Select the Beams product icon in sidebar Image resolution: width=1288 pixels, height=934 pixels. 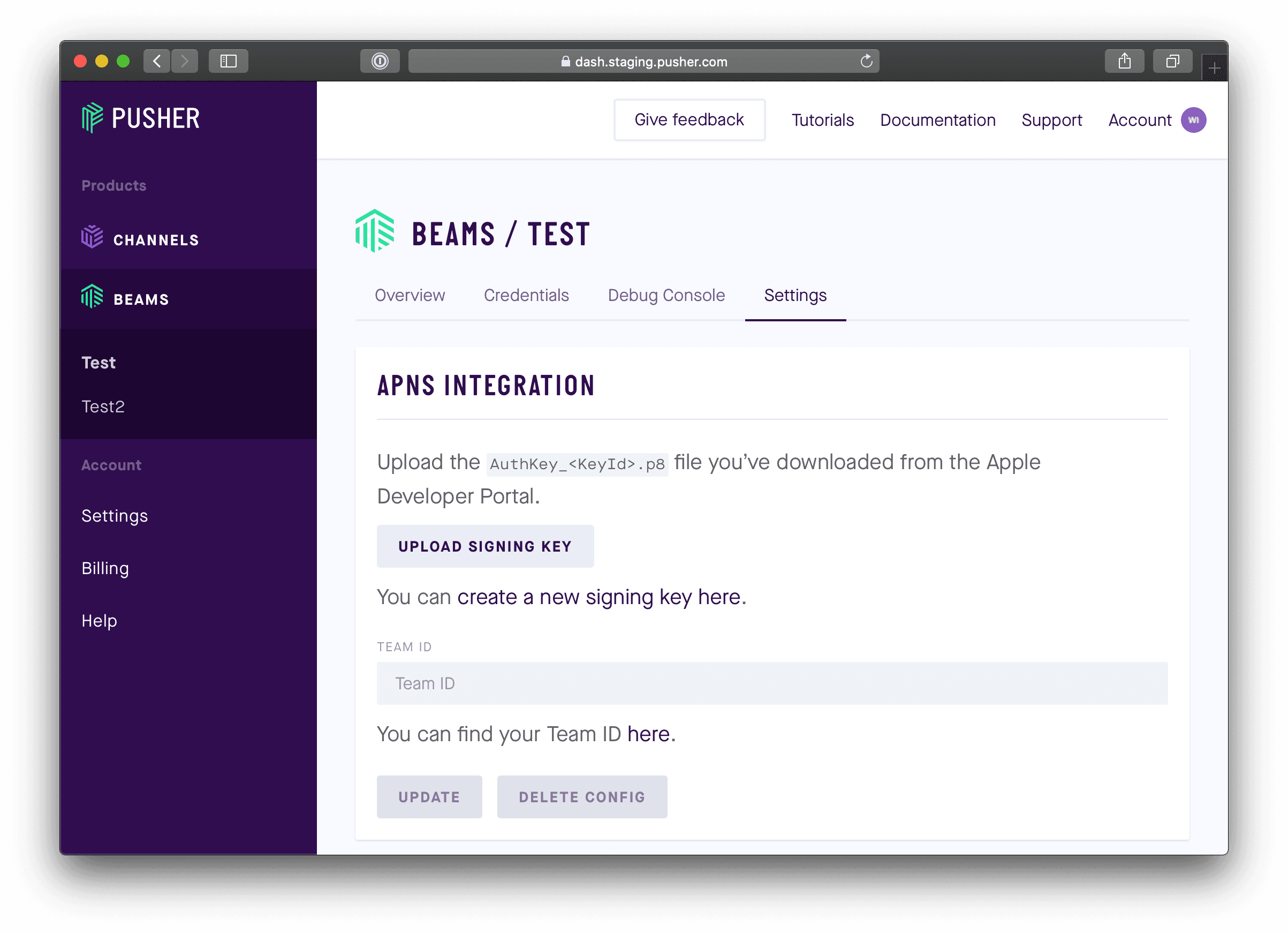92,296
